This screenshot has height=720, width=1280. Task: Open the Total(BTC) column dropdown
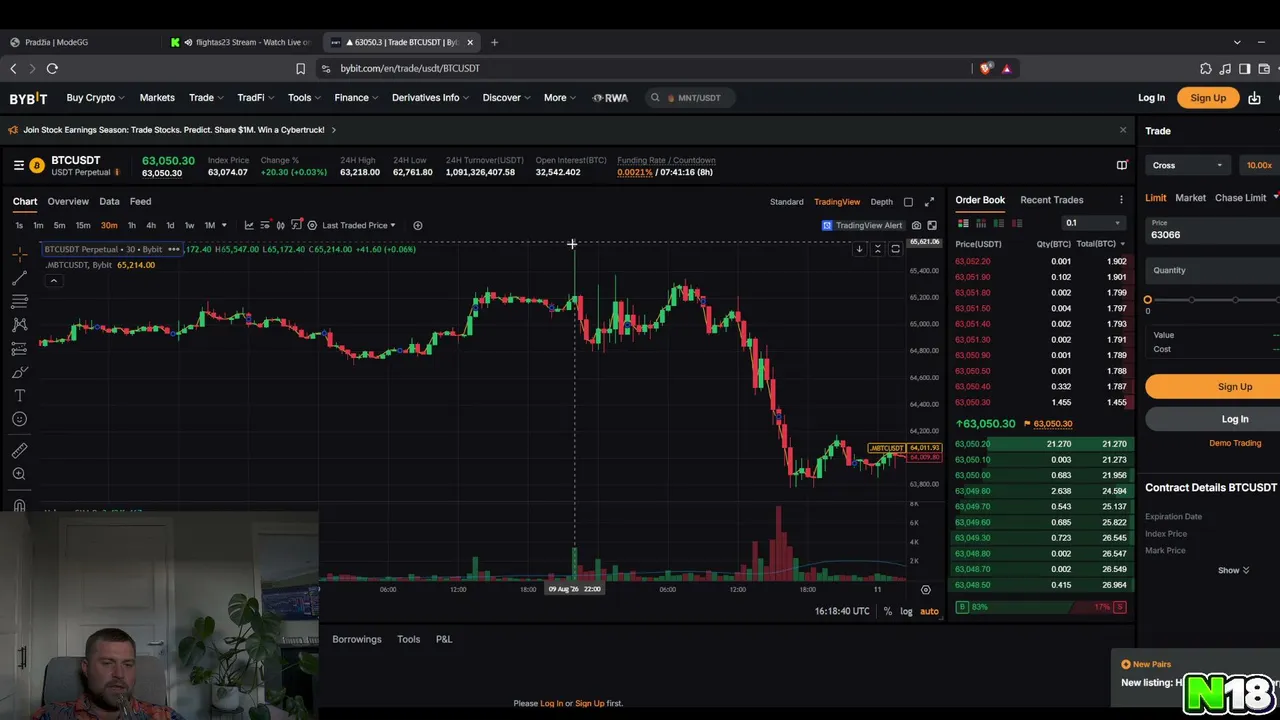[1100, 244]
